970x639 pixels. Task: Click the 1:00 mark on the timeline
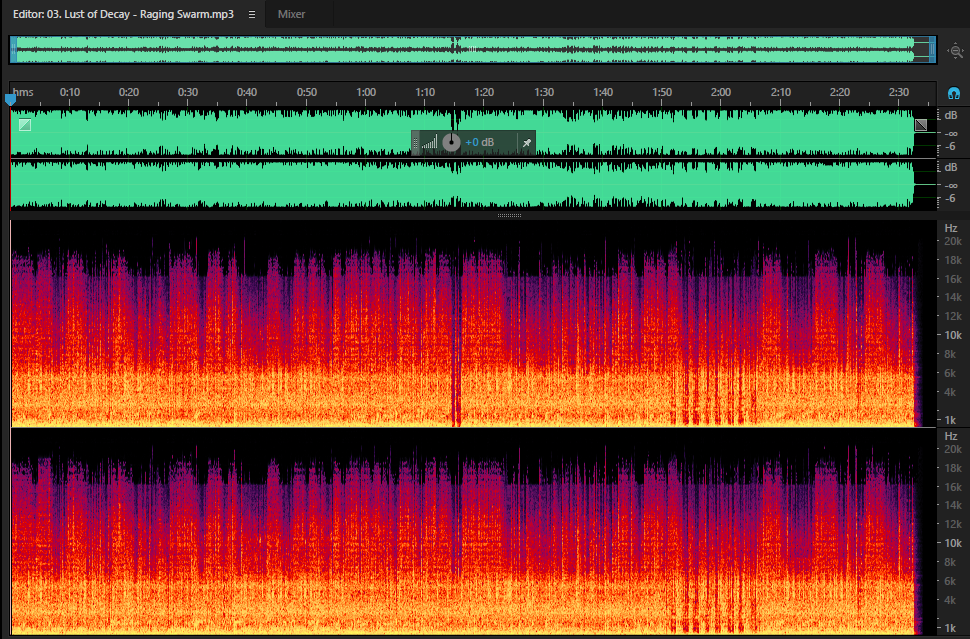pos(366,92)
